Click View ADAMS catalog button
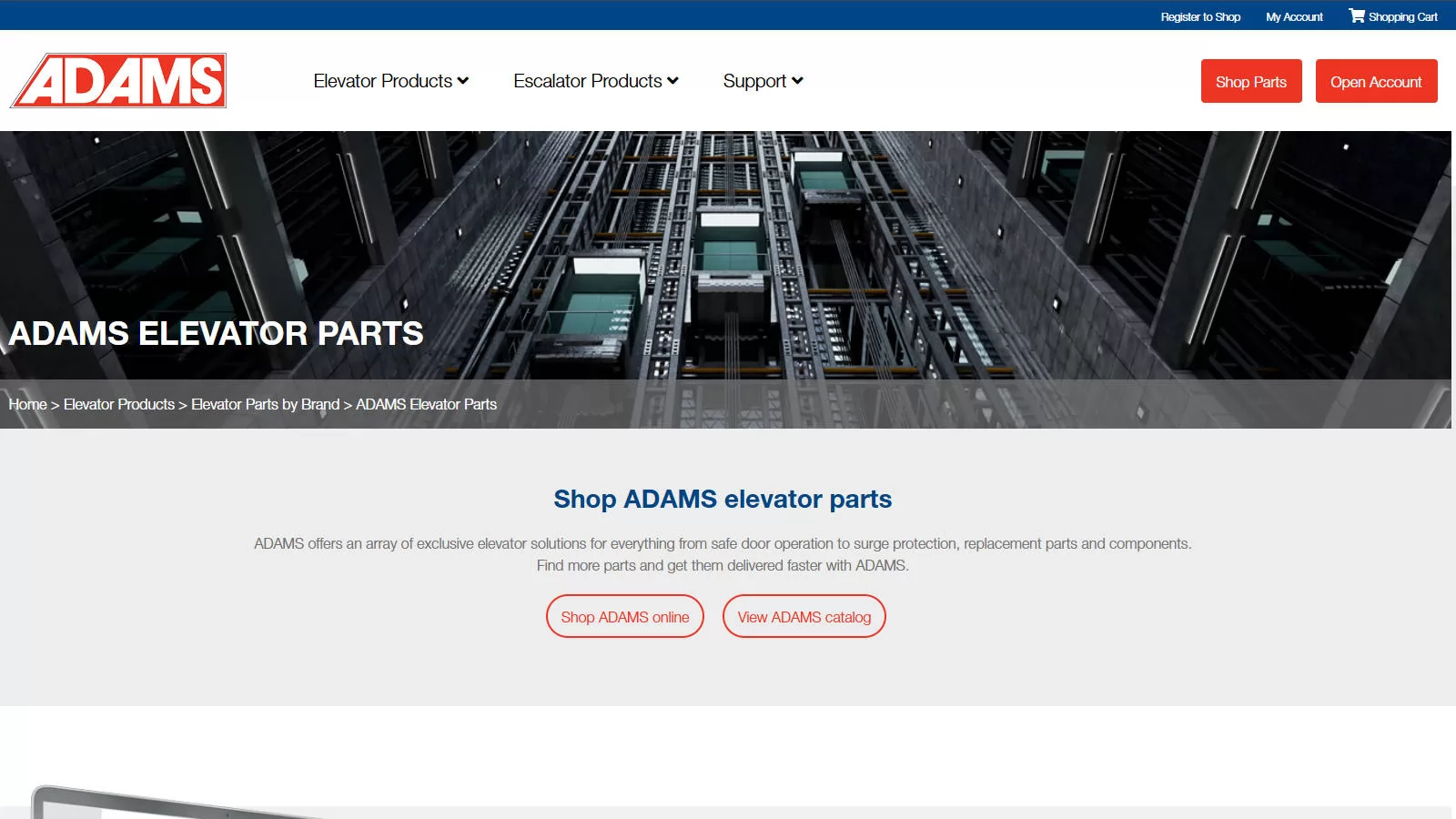 pyautogui.click(x=804, y=616)
